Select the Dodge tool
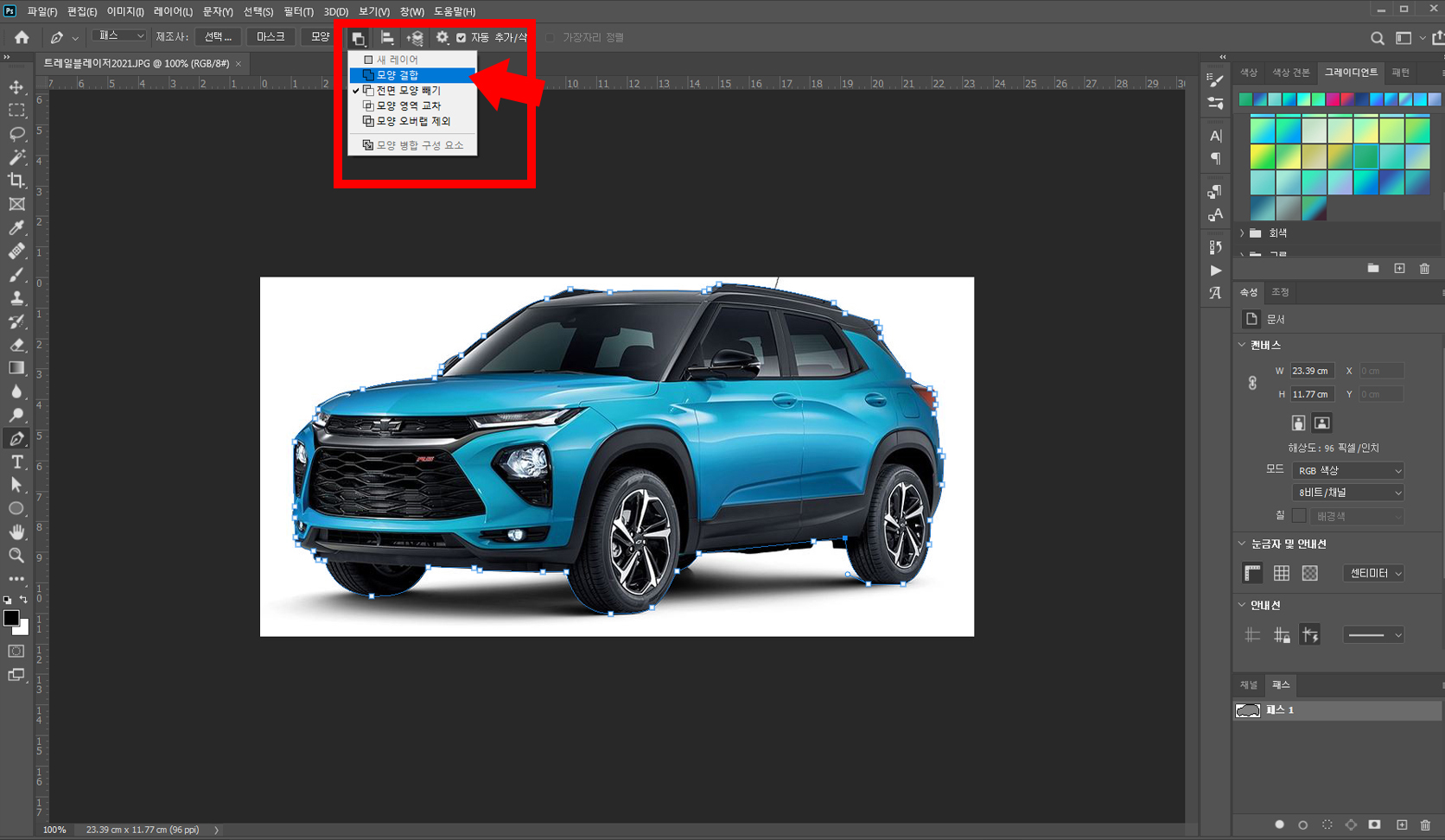The width and height of the screenshot is (1445, 840). point(16,415)
